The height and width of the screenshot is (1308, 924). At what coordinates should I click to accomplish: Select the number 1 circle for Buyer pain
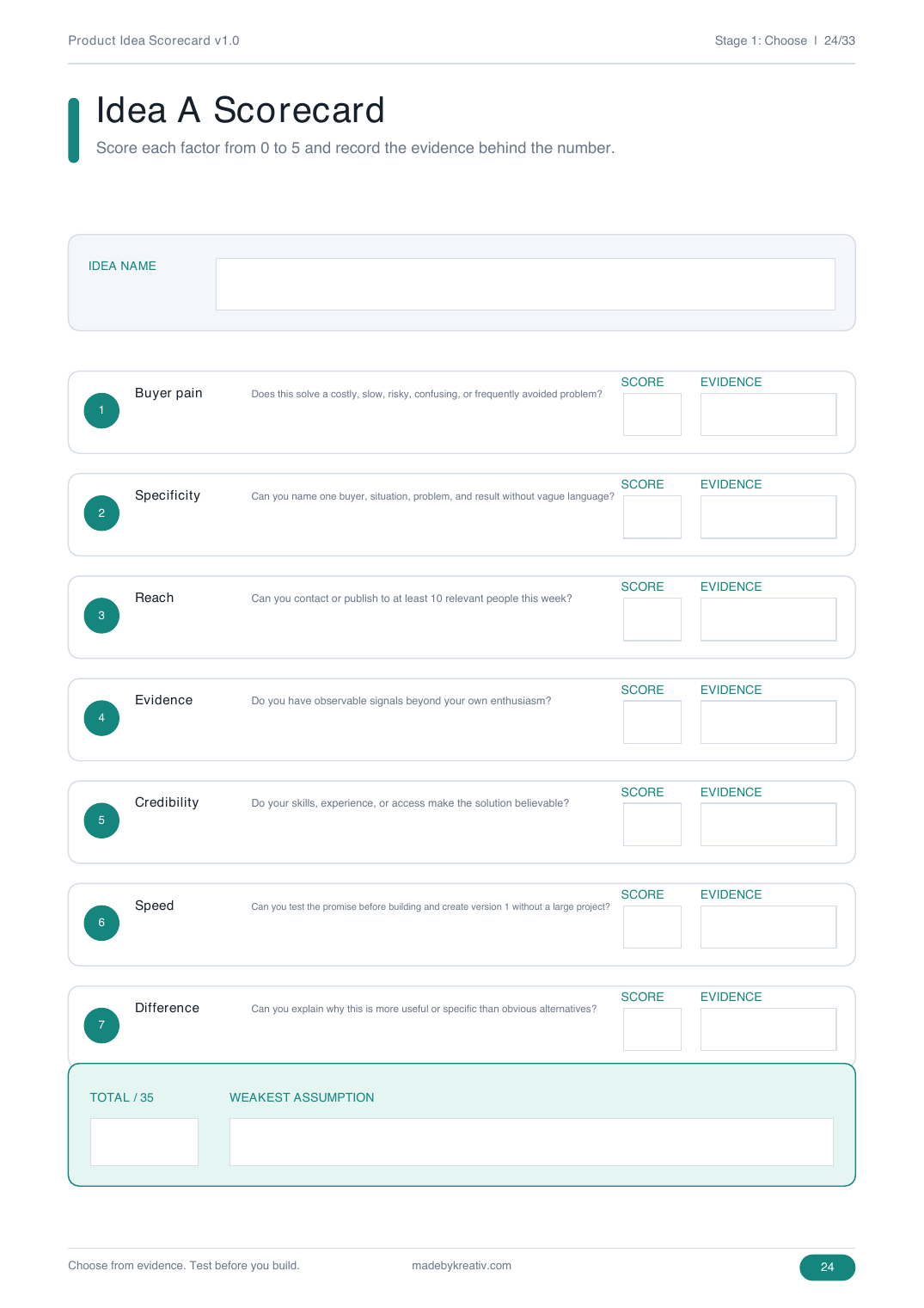click(101, 410)
